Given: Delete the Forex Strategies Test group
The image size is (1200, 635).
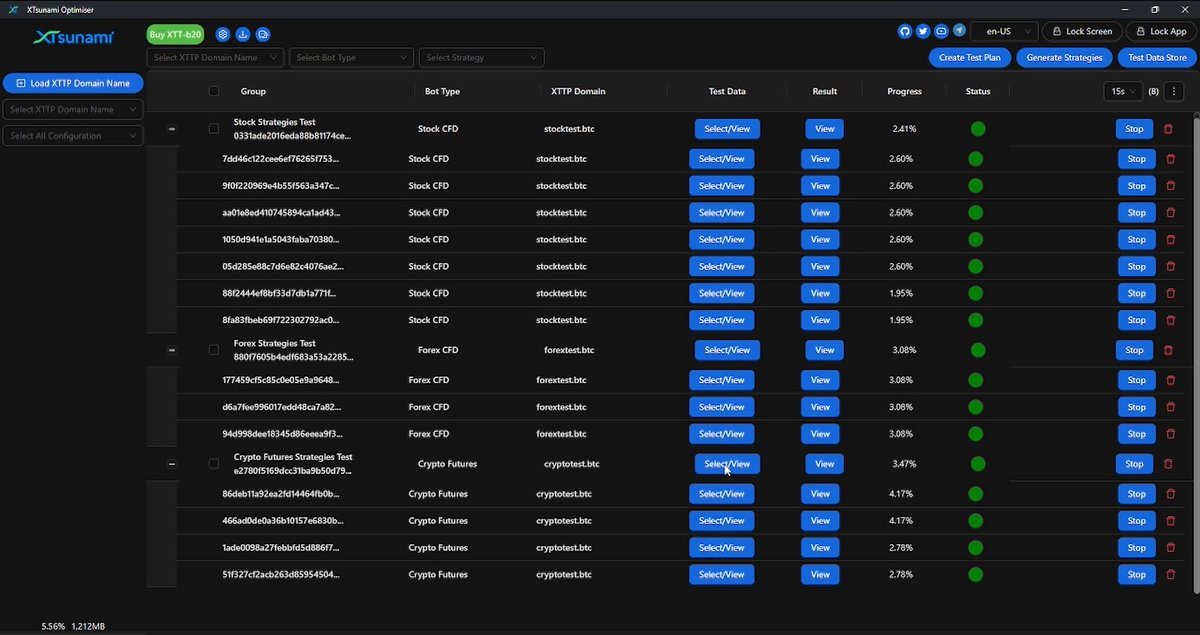Looking at the screenshot, I should pos(1168,350).
